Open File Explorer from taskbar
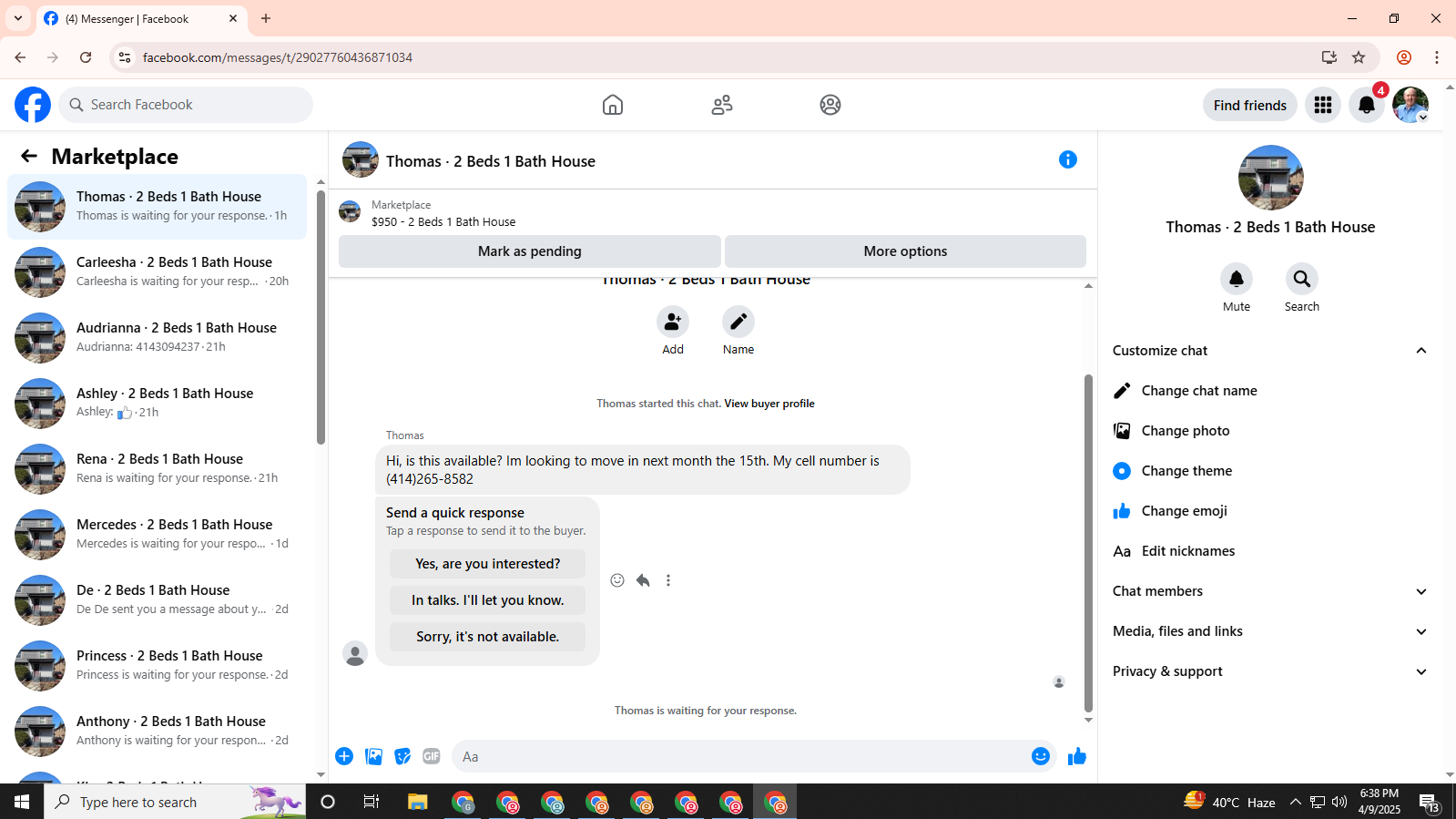The height and width of the screenshot is (819, 1456). pyautogui.click(x=417, y=802)
